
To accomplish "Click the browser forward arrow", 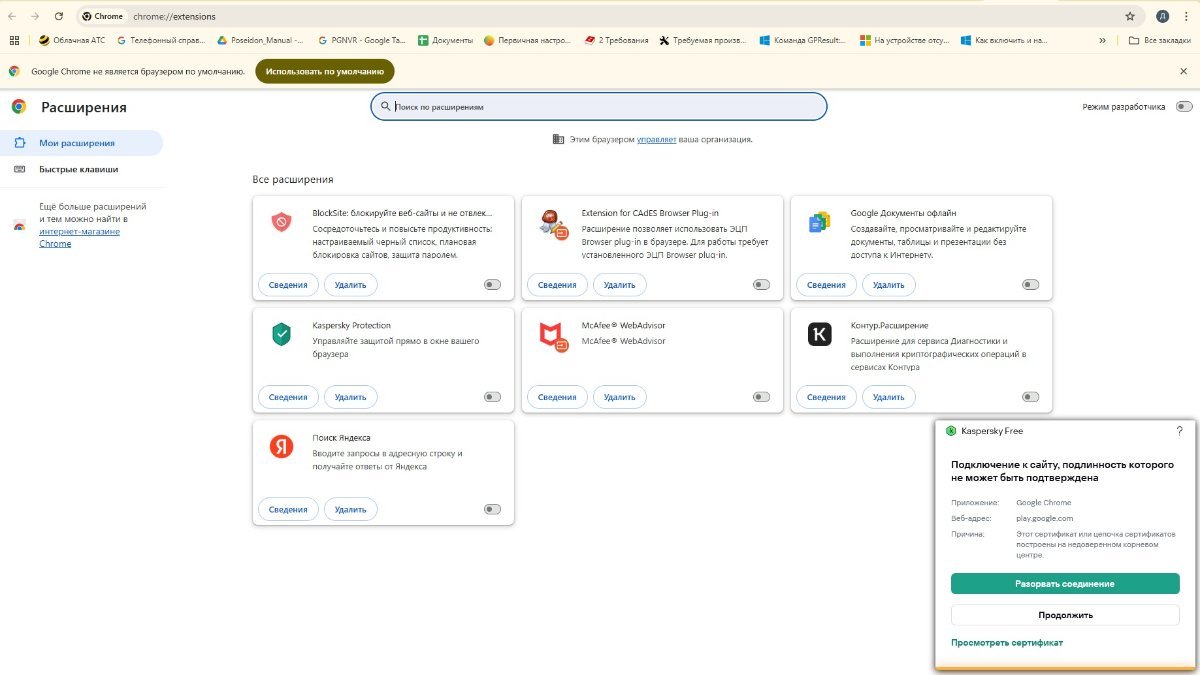I will 35,16.
